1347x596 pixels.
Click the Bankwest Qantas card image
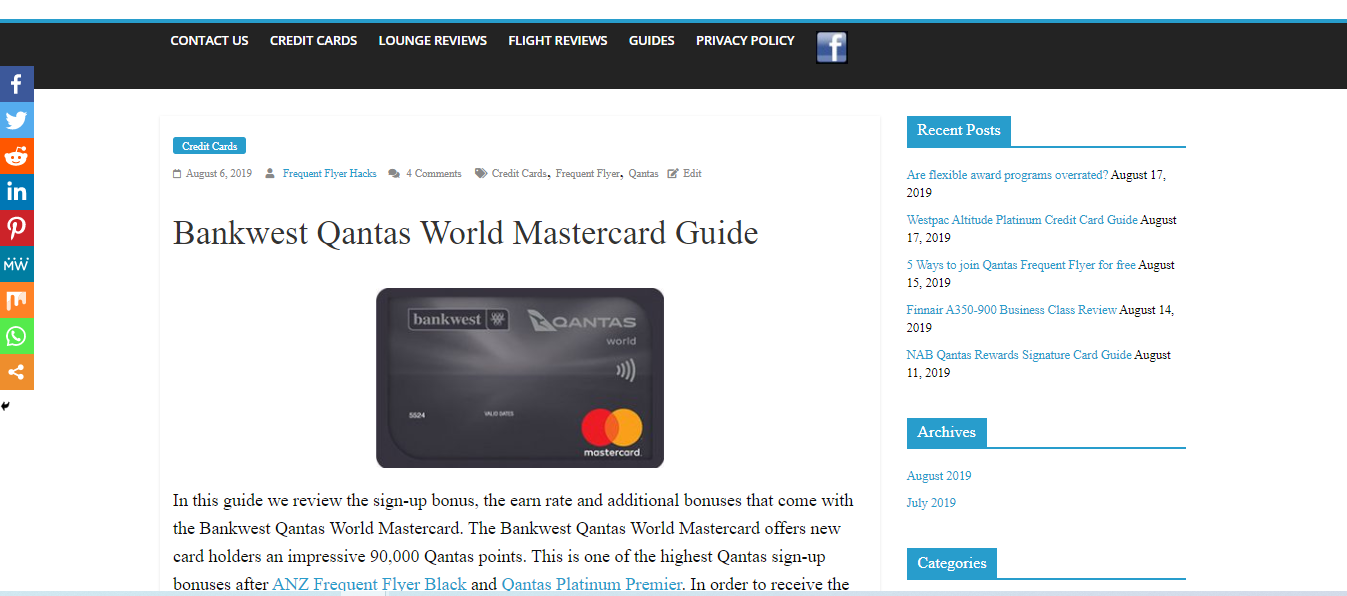(520, 378)
